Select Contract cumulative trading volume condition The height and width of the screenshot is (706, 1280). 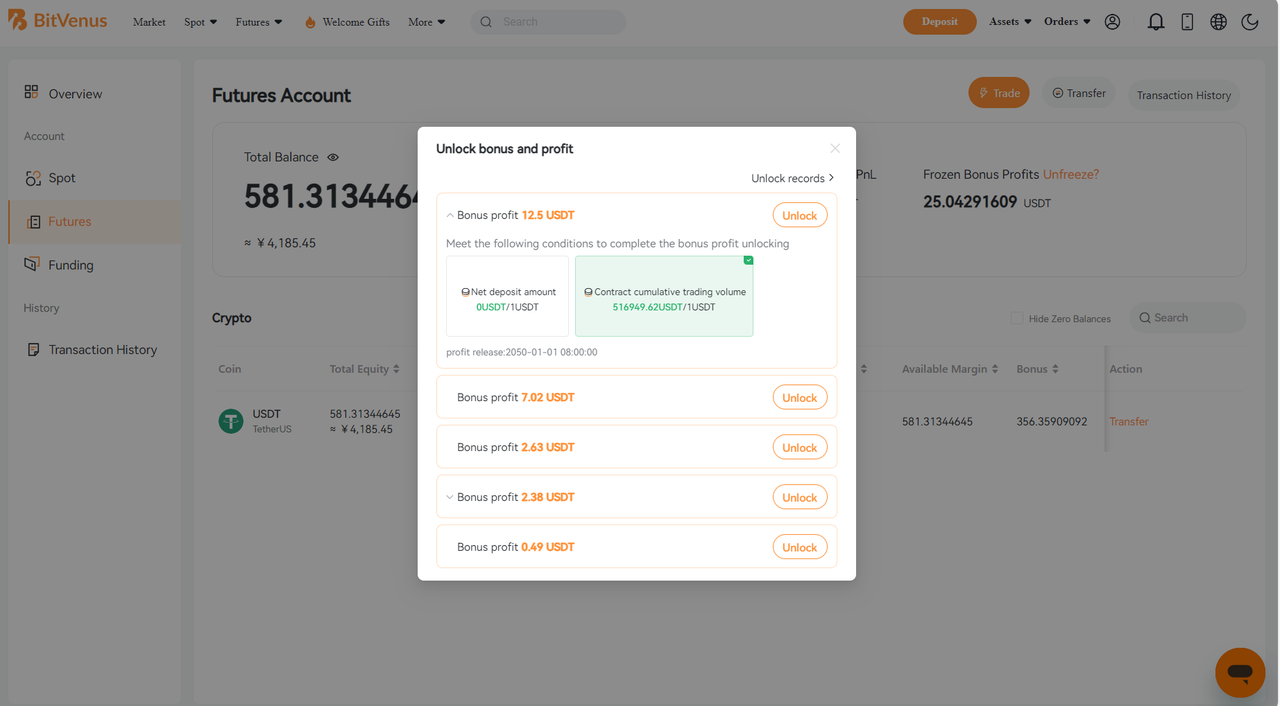pyautogui.click(x=664, y=296)
